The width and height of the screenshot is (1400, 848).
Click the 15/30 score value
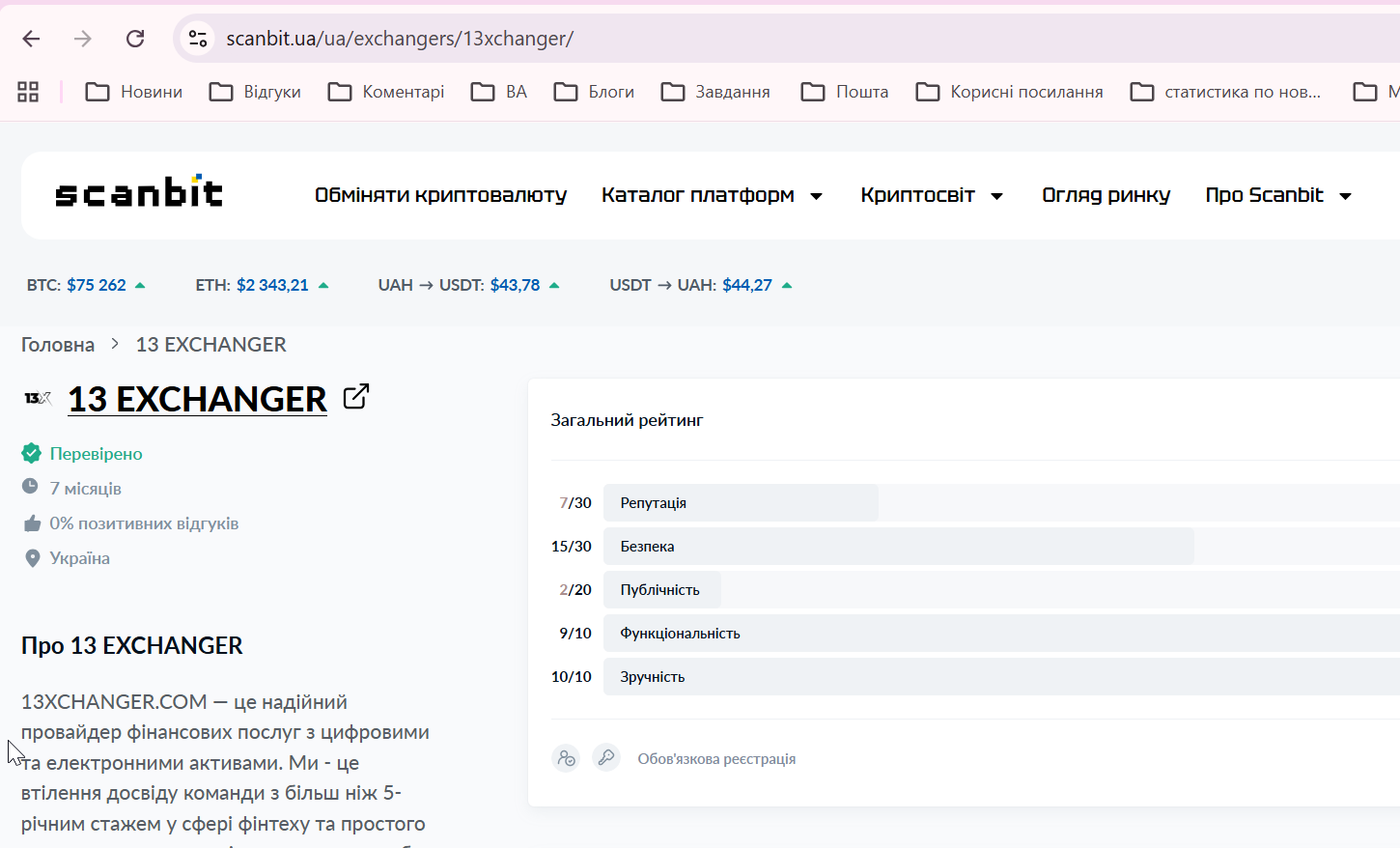click(x=571, y=547)
